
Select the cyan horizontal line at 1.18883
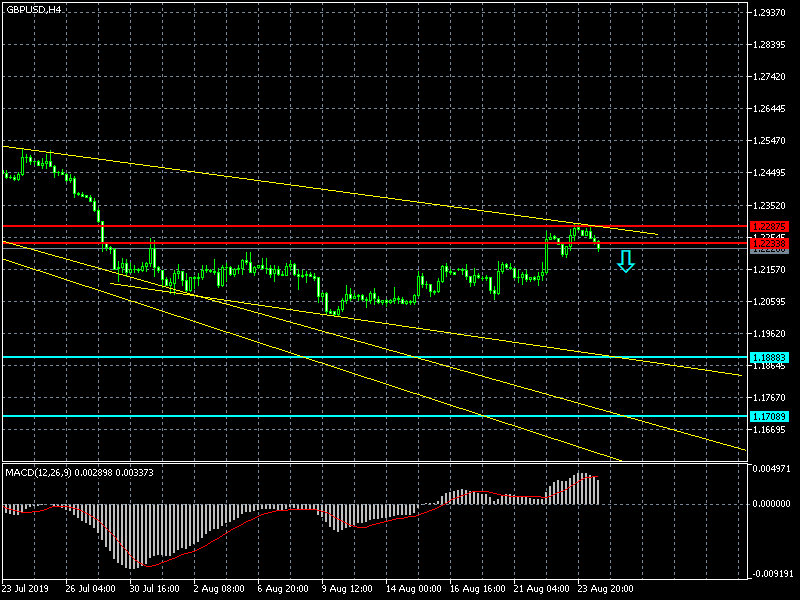click(x=375, y=357)
